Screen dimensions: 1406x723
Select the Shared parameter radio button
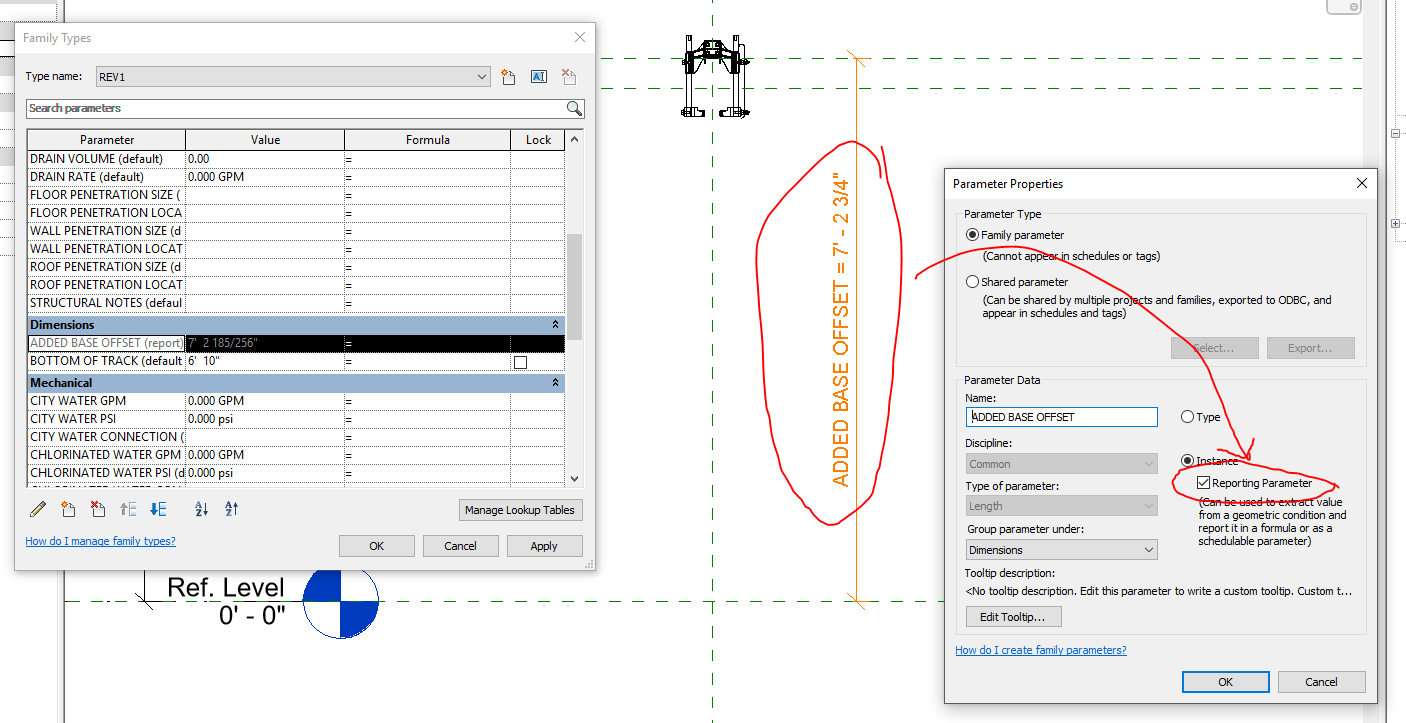[972, 281]
